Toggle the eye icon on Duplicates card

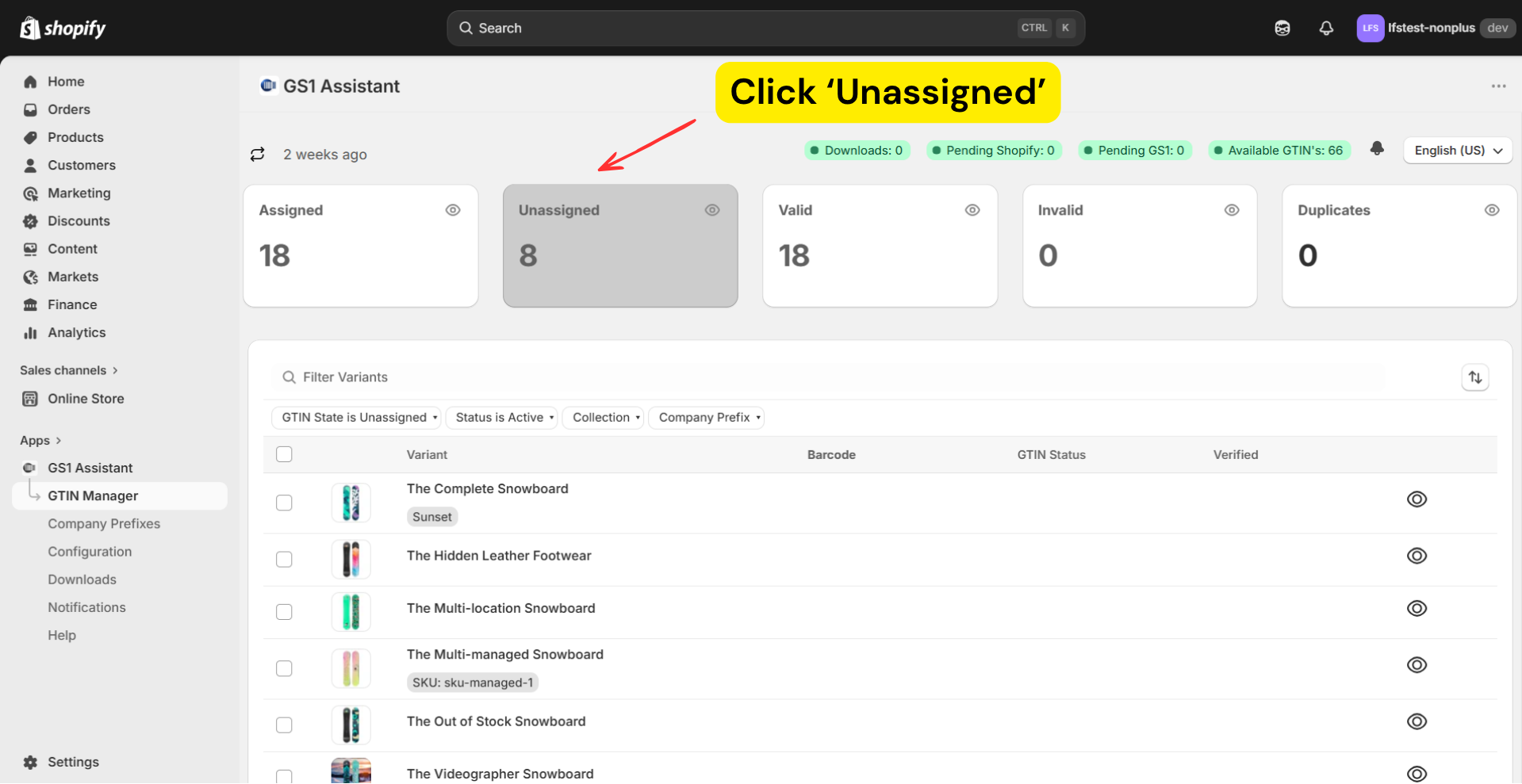pos(1492,210)
